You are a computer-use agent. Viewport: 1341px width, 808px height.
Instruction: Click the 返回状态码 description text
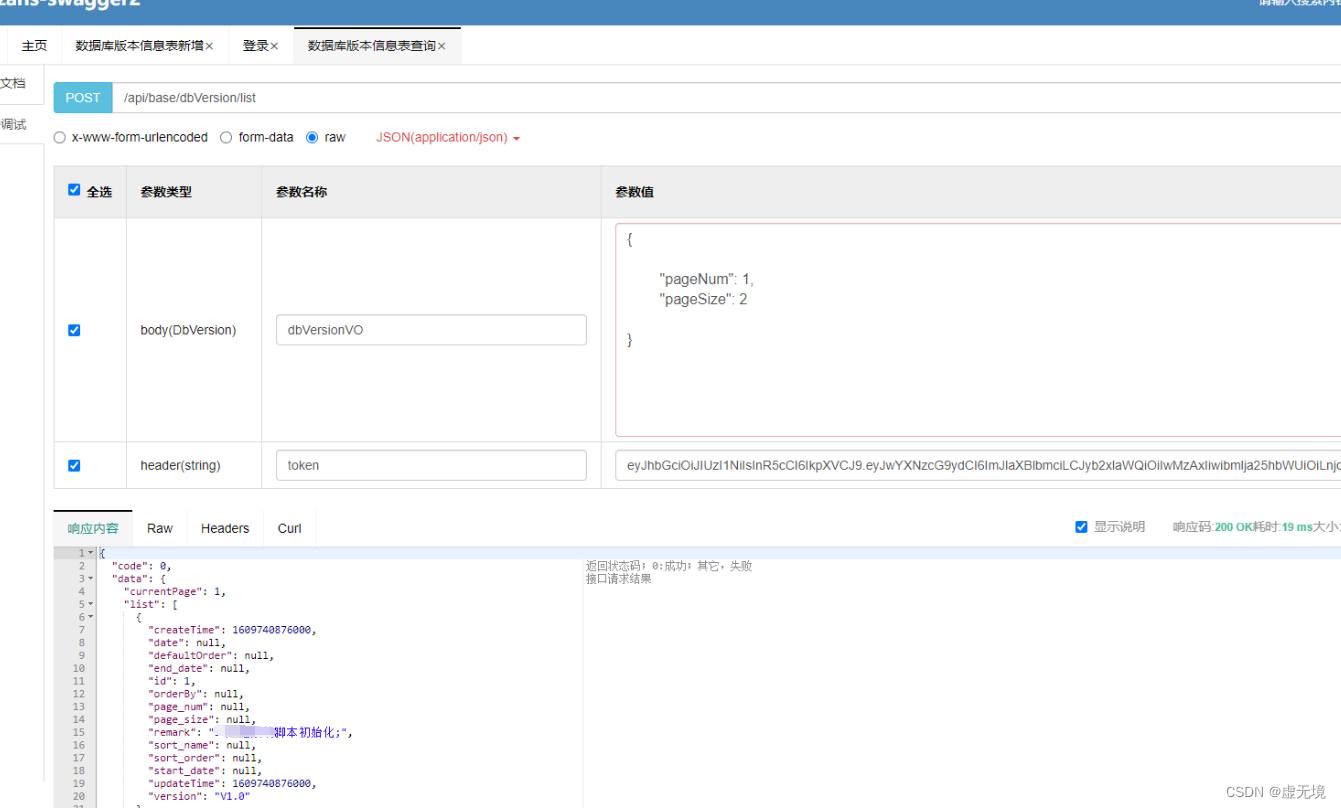[669, 566]
